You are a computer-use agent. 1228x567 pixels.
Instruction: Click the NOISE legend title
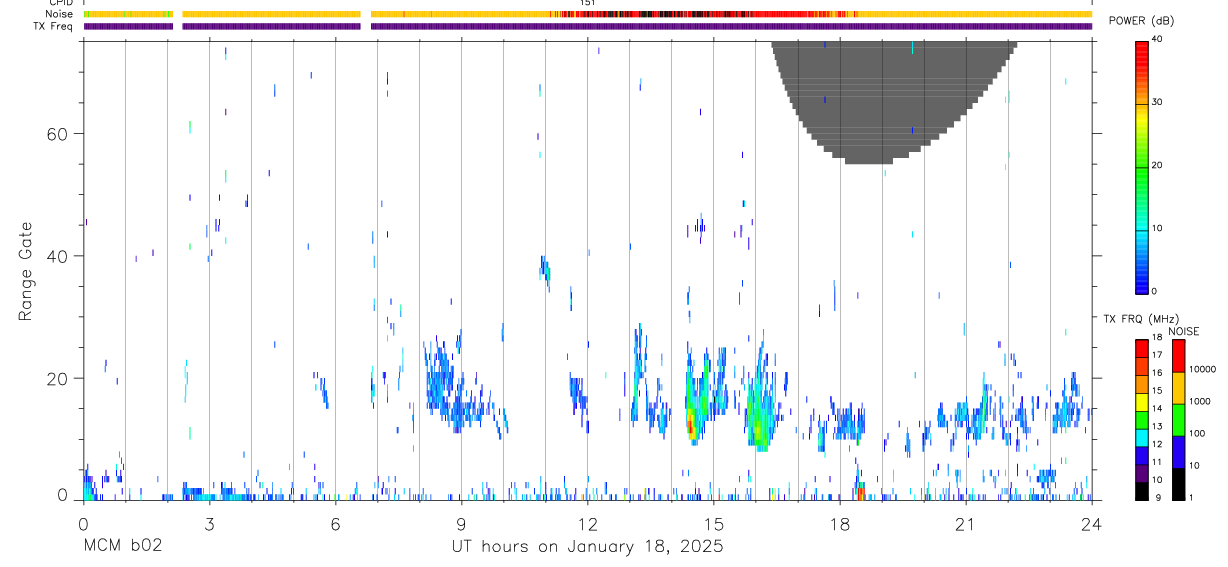pos(1184,331)
